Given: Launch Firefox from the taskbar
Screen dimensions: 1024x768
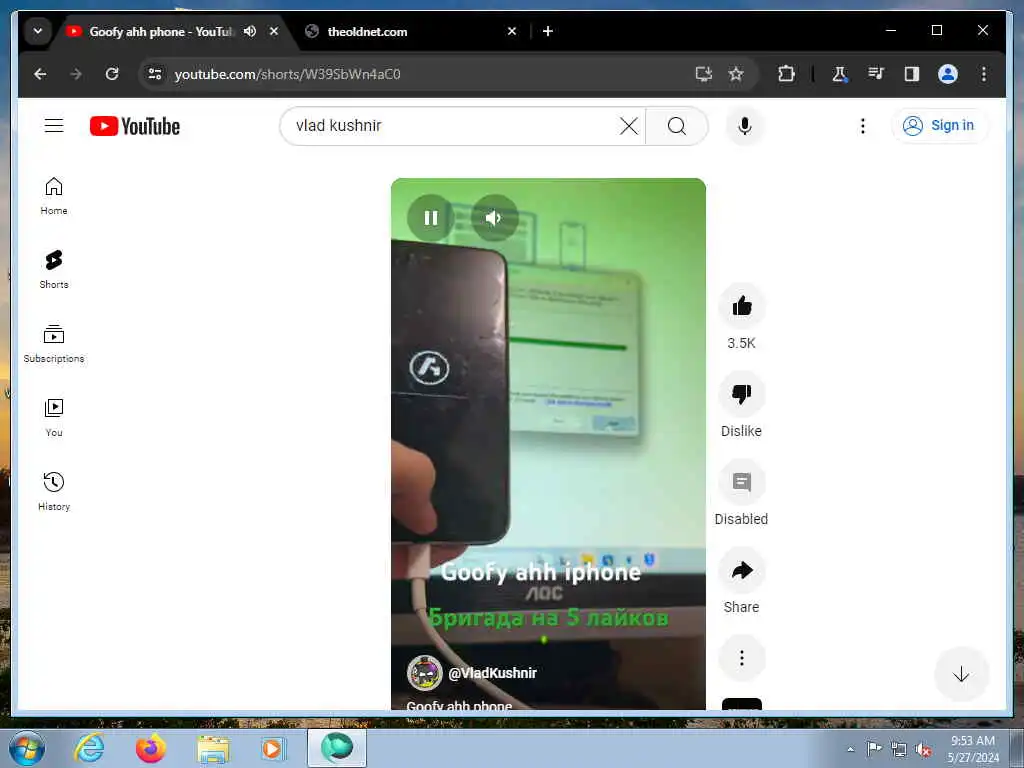Looking at the screenshot, I should pos(150,748).
